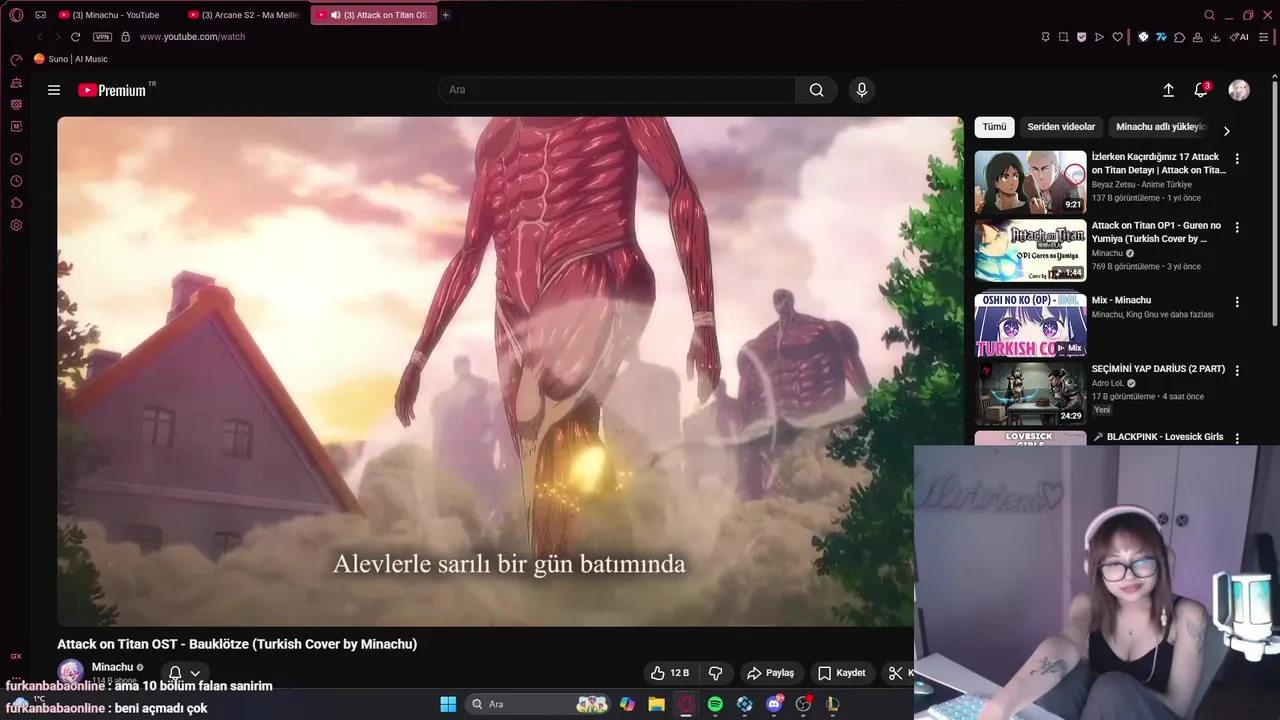Expand the notification bell dropdown under Minachu

pos(195,674)
